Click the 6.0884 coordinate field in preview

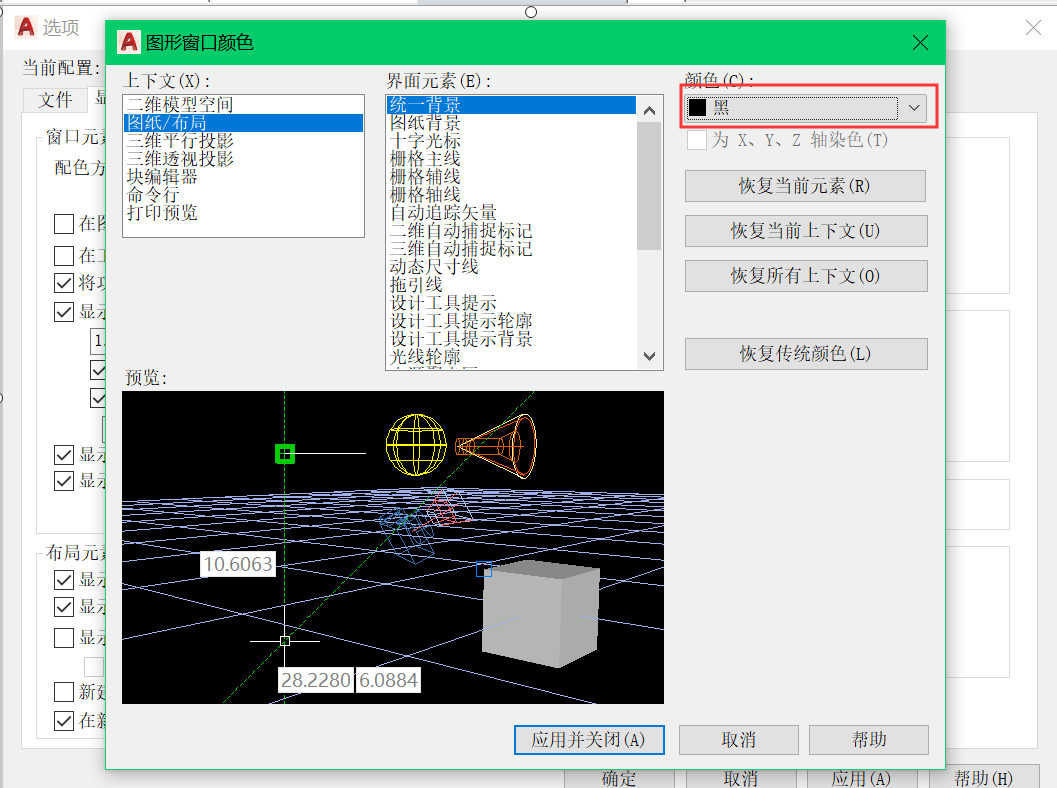[388, 680]
